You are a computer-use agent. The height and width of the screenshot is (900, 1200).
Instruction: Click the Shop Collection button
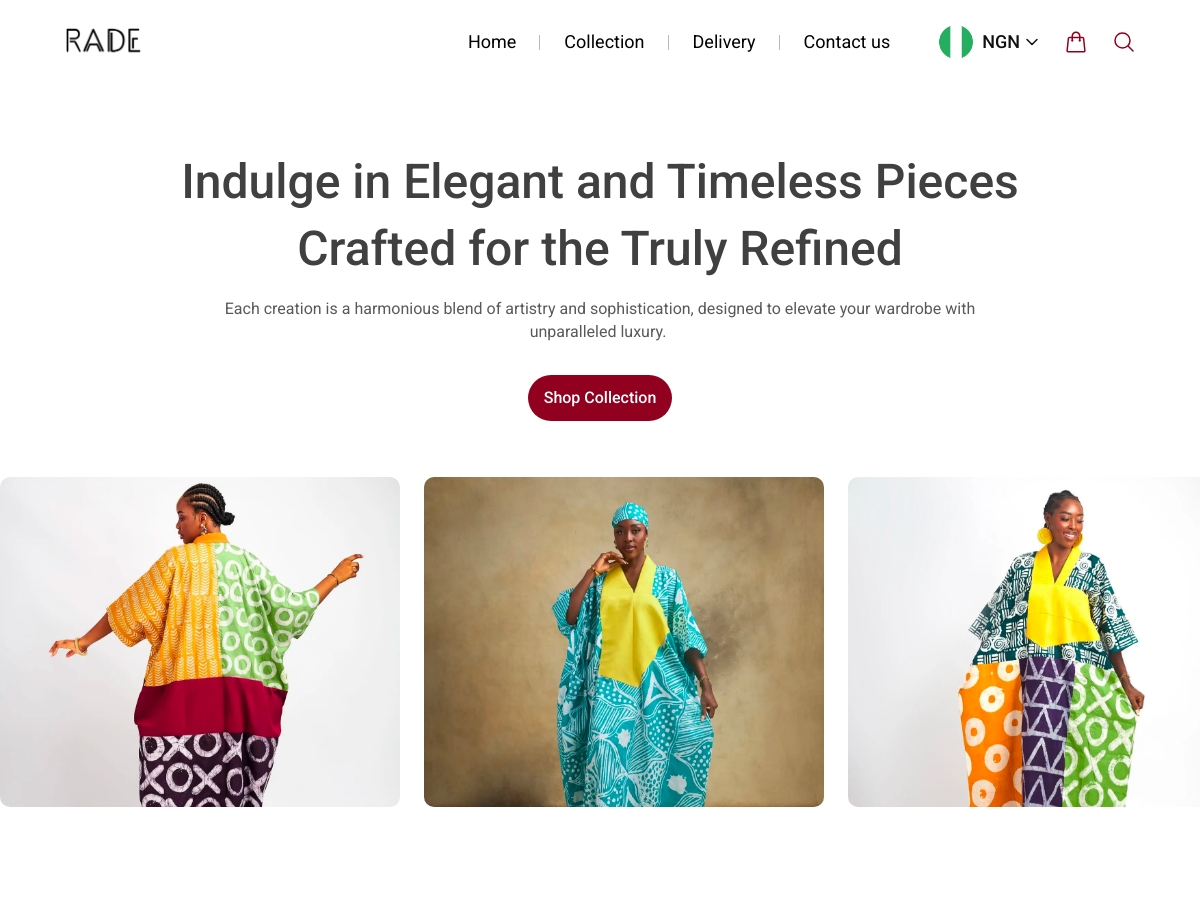pos(600,398)
